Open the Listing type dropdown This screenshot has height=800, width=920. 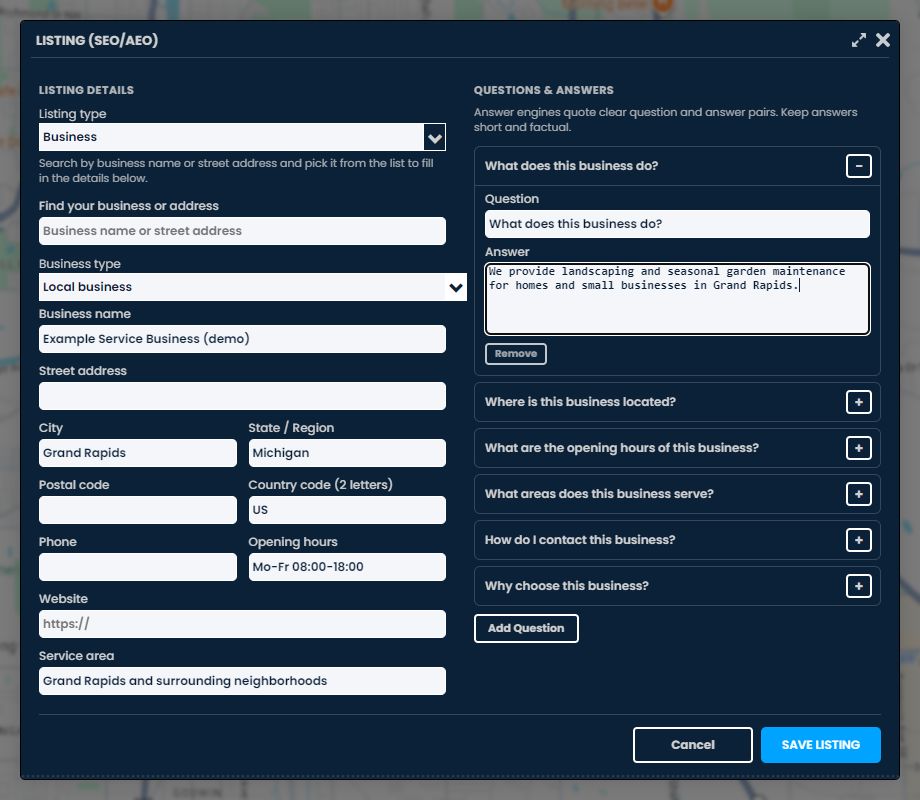(242, 137)
